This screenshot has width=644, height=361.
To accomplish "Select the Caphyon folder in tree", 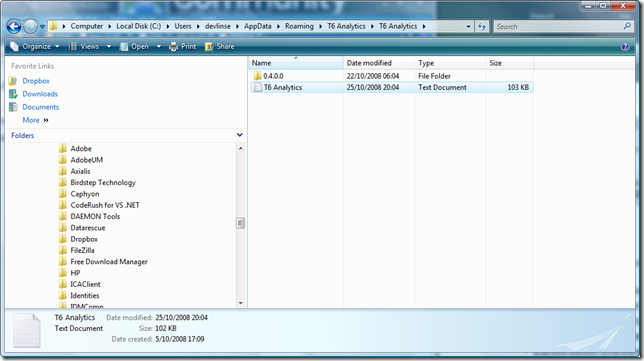I will click(x=85, y=194).
